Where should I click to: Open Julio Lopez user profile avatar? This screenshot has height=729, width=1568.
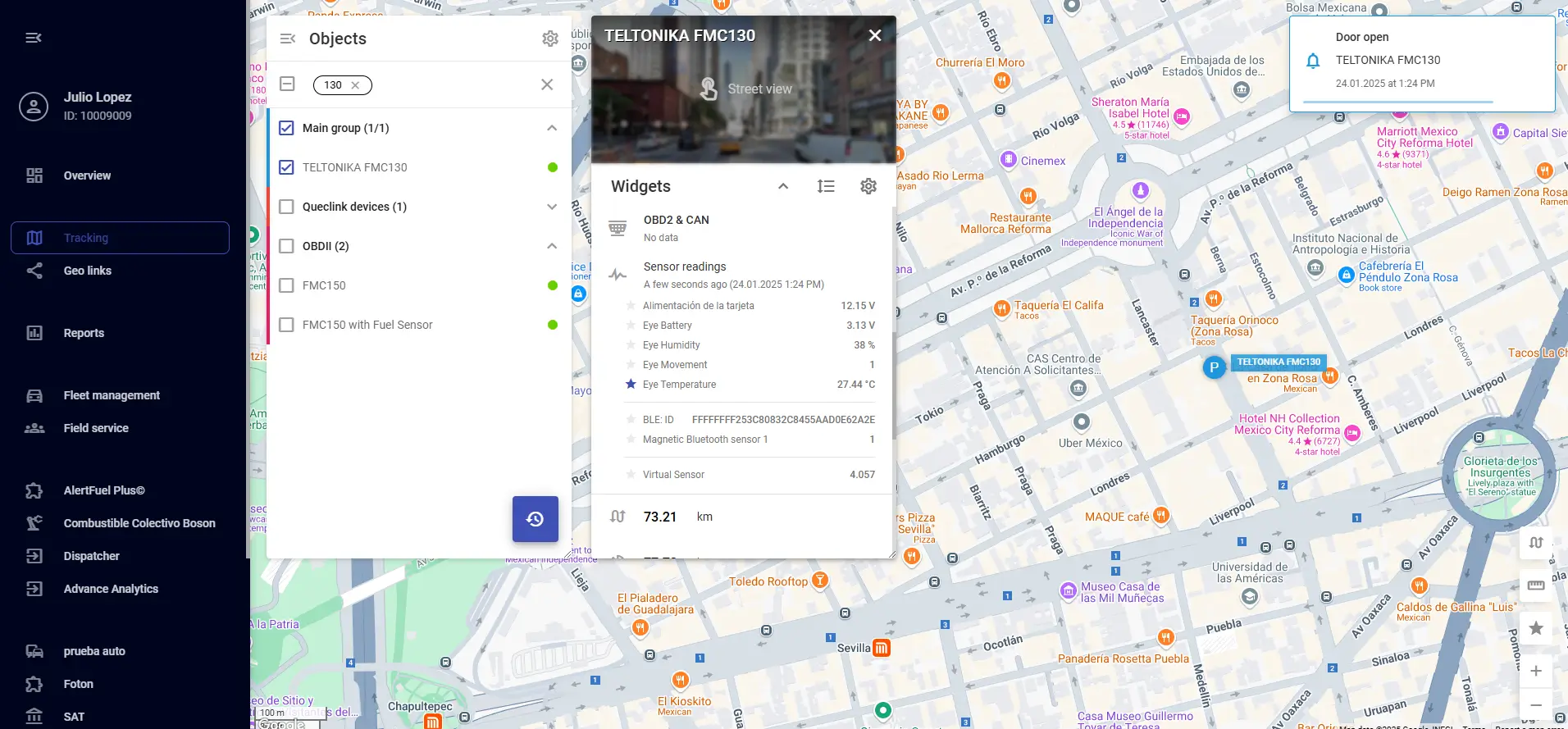(34, 107)
